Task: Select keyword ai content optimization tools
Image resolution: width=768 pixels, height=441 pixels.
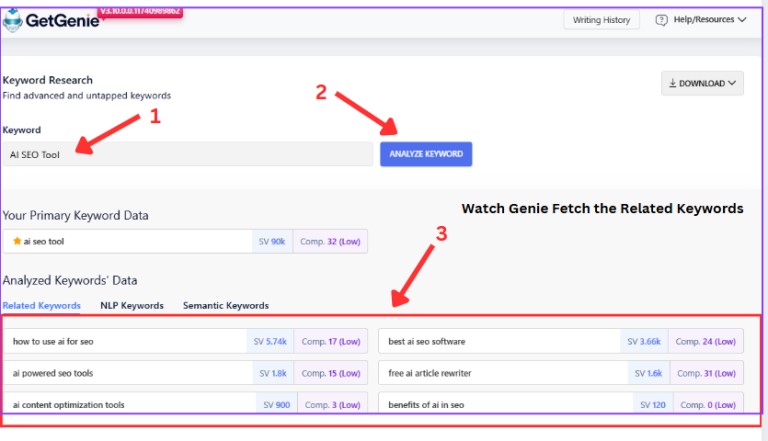Action: 185,404
